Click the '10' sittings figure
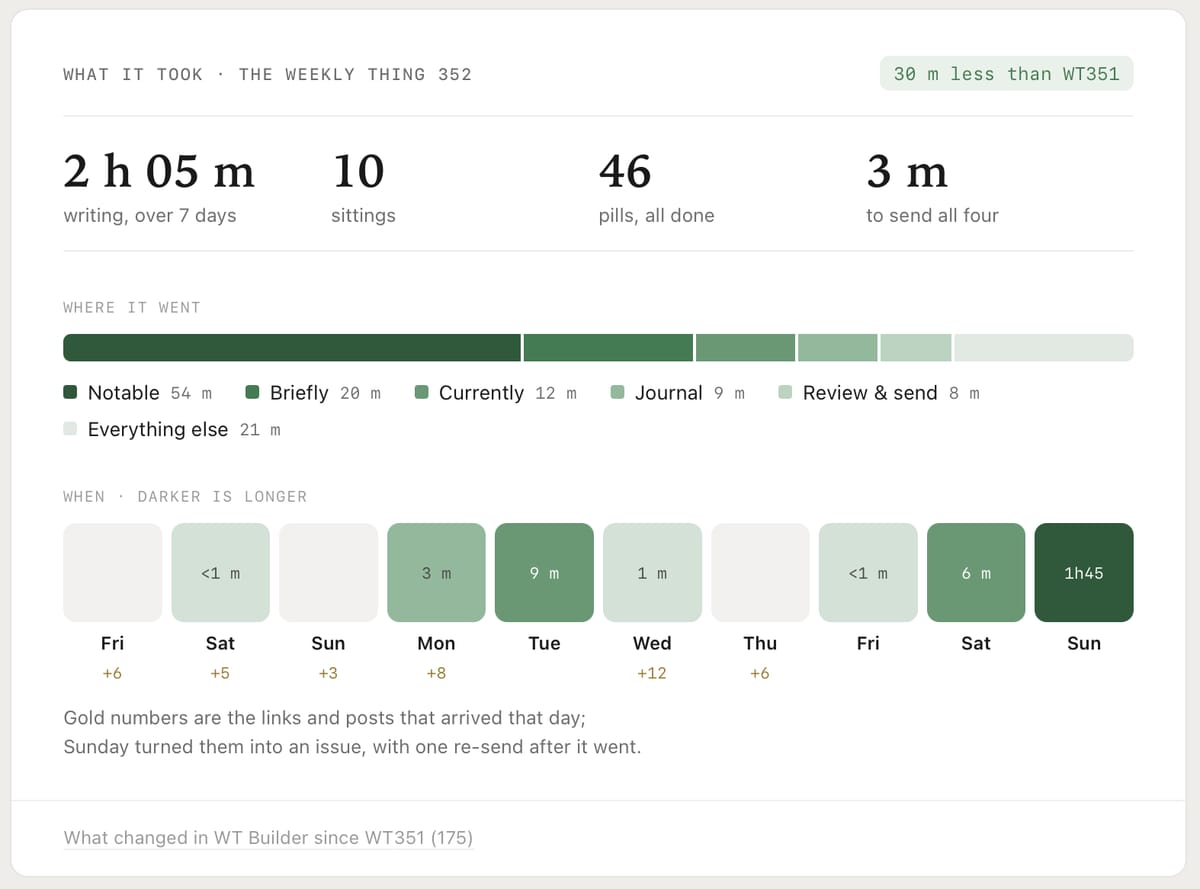This screenshot has width=1200, height=889. 358,171
